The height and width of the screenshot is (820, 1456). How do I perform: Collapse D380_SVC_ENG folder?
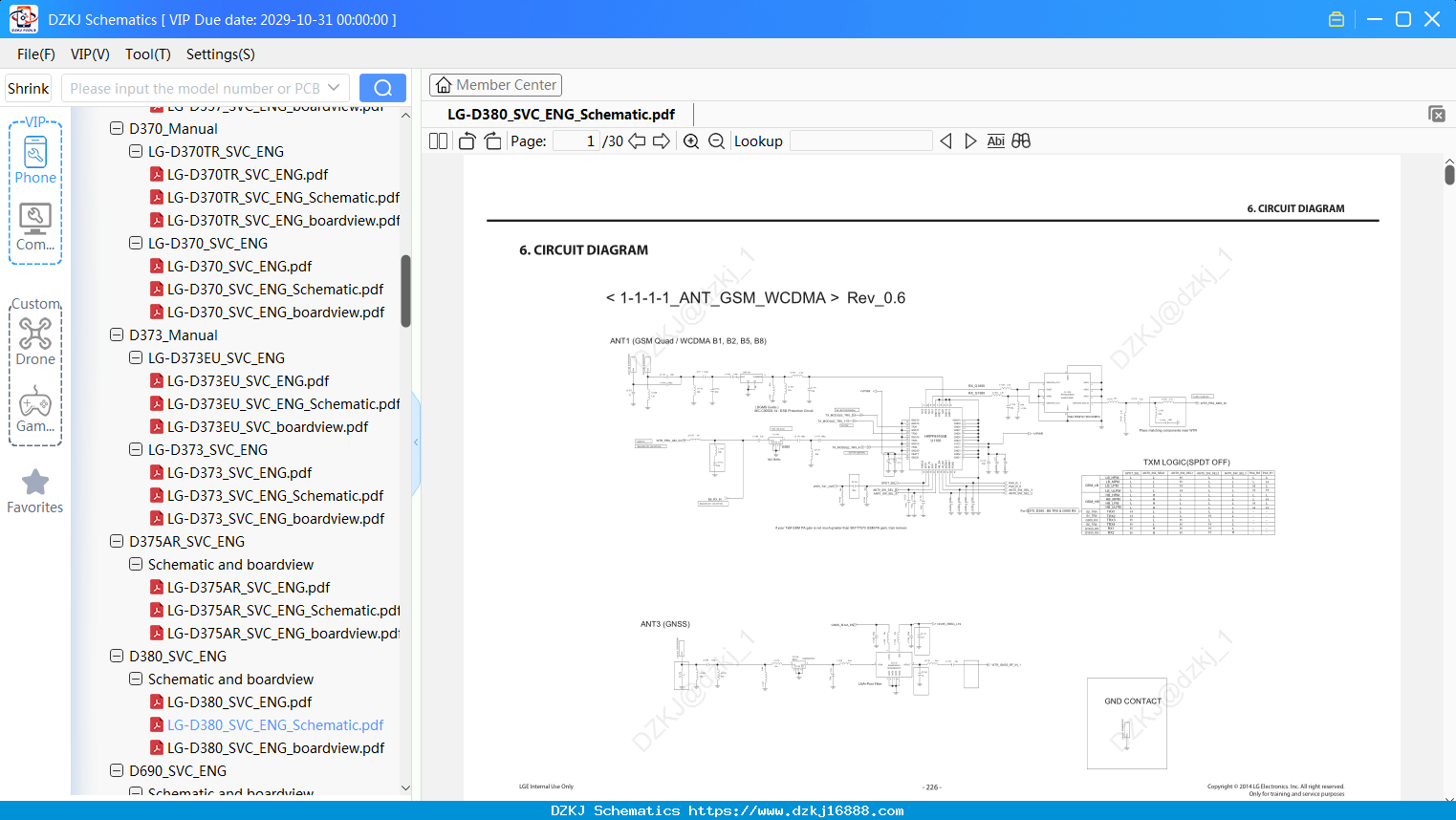(117, 656)
